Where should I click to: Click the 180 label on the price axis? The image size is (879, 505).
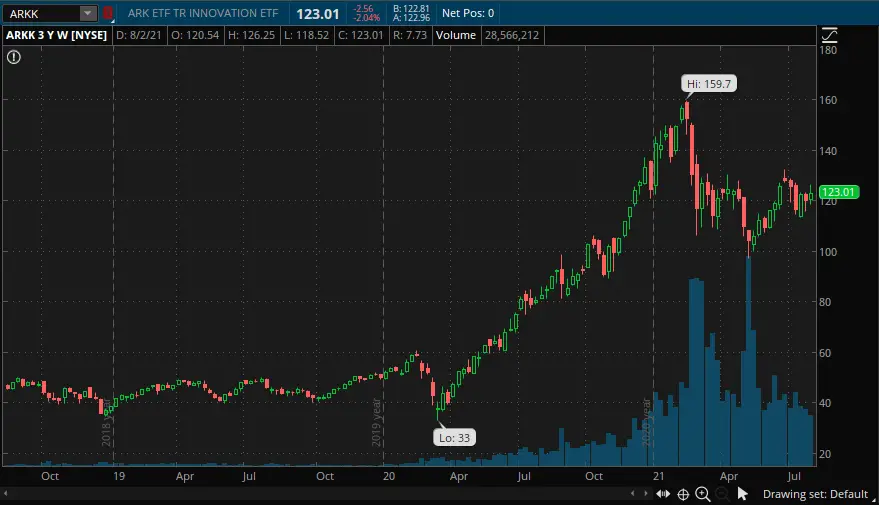[828, 50]
